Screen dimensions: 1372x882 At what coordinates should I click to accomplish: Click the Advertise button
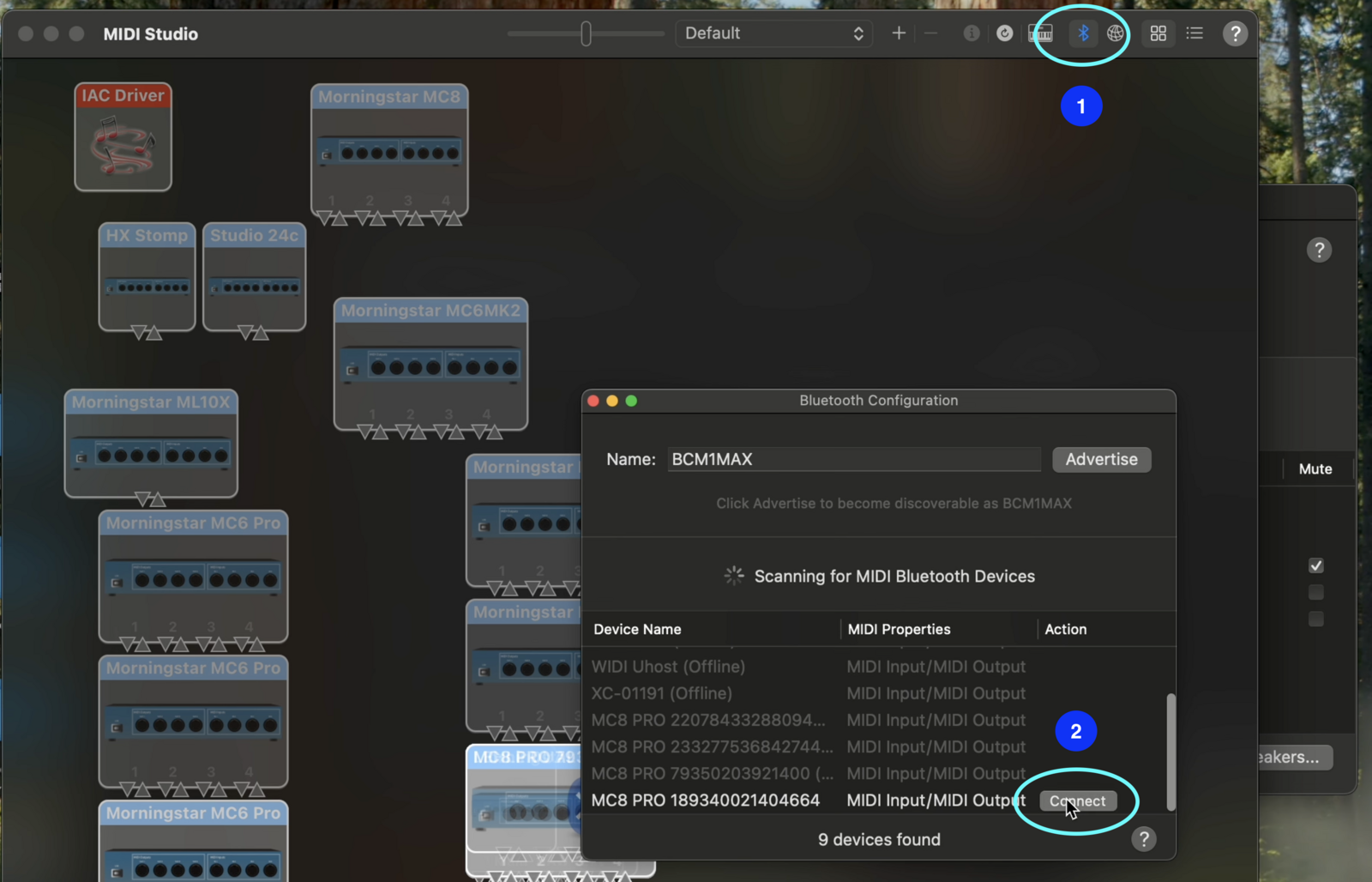(x=1101, y=459)
